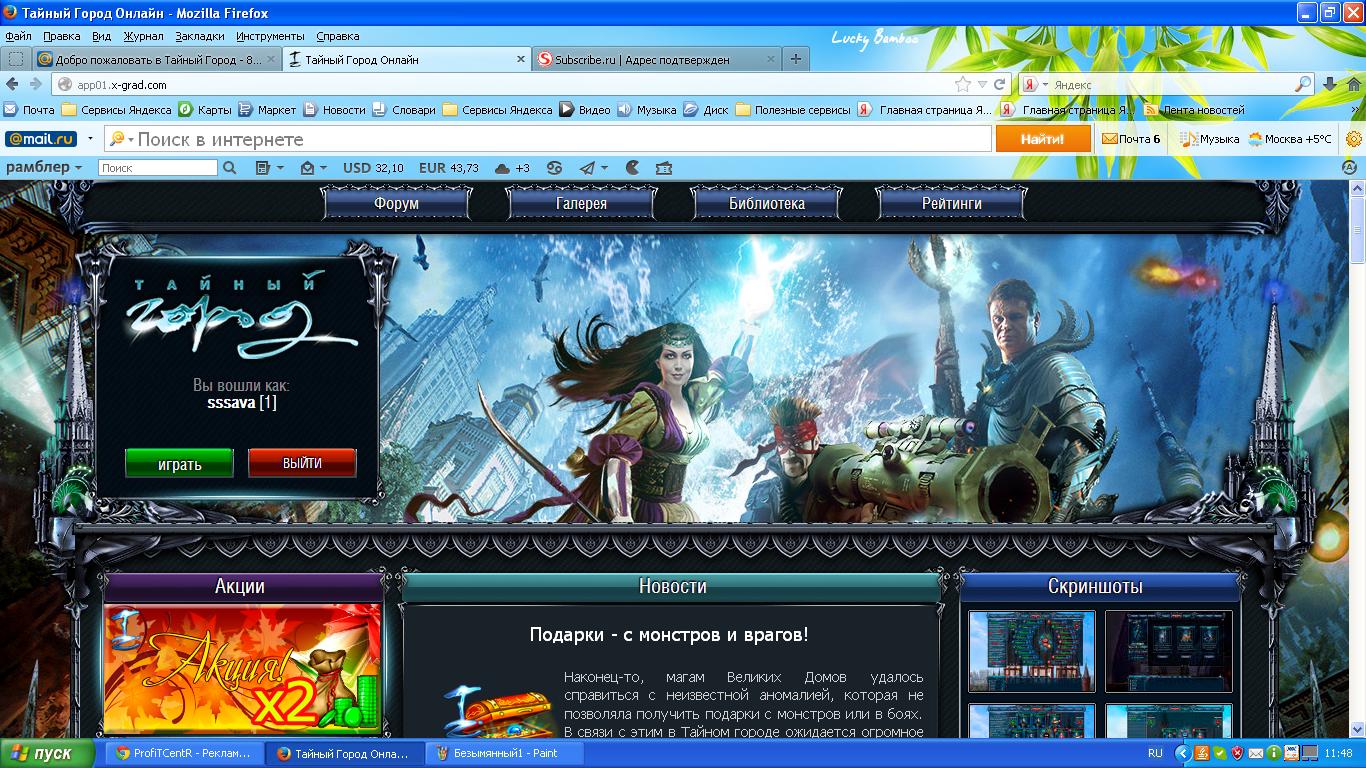Open the top-right screenshot thumbnail

[1168, 651]
